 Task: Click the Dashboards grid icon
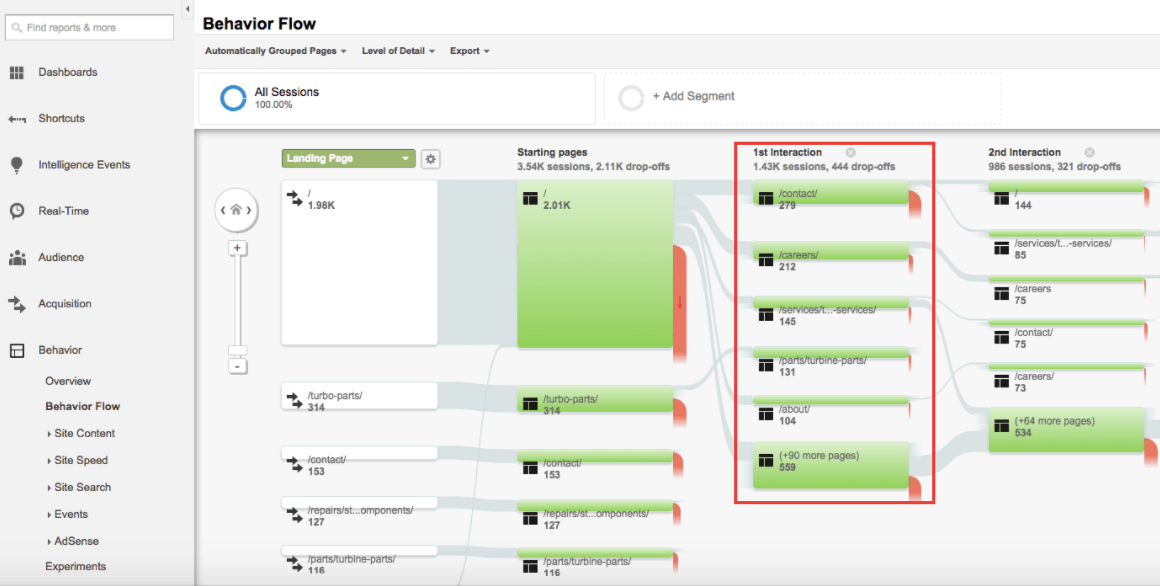pyautogui.click(x=17, y=72)
